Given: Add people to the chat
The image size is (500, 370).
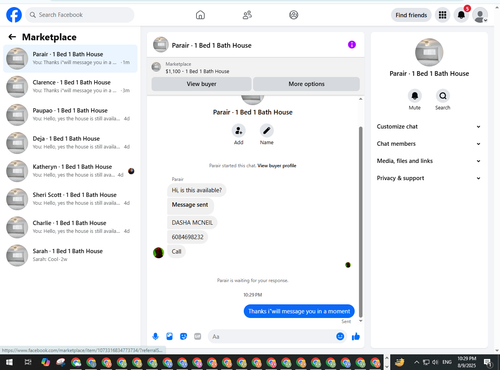Looking at the screenshot, I should pos(239,131).
